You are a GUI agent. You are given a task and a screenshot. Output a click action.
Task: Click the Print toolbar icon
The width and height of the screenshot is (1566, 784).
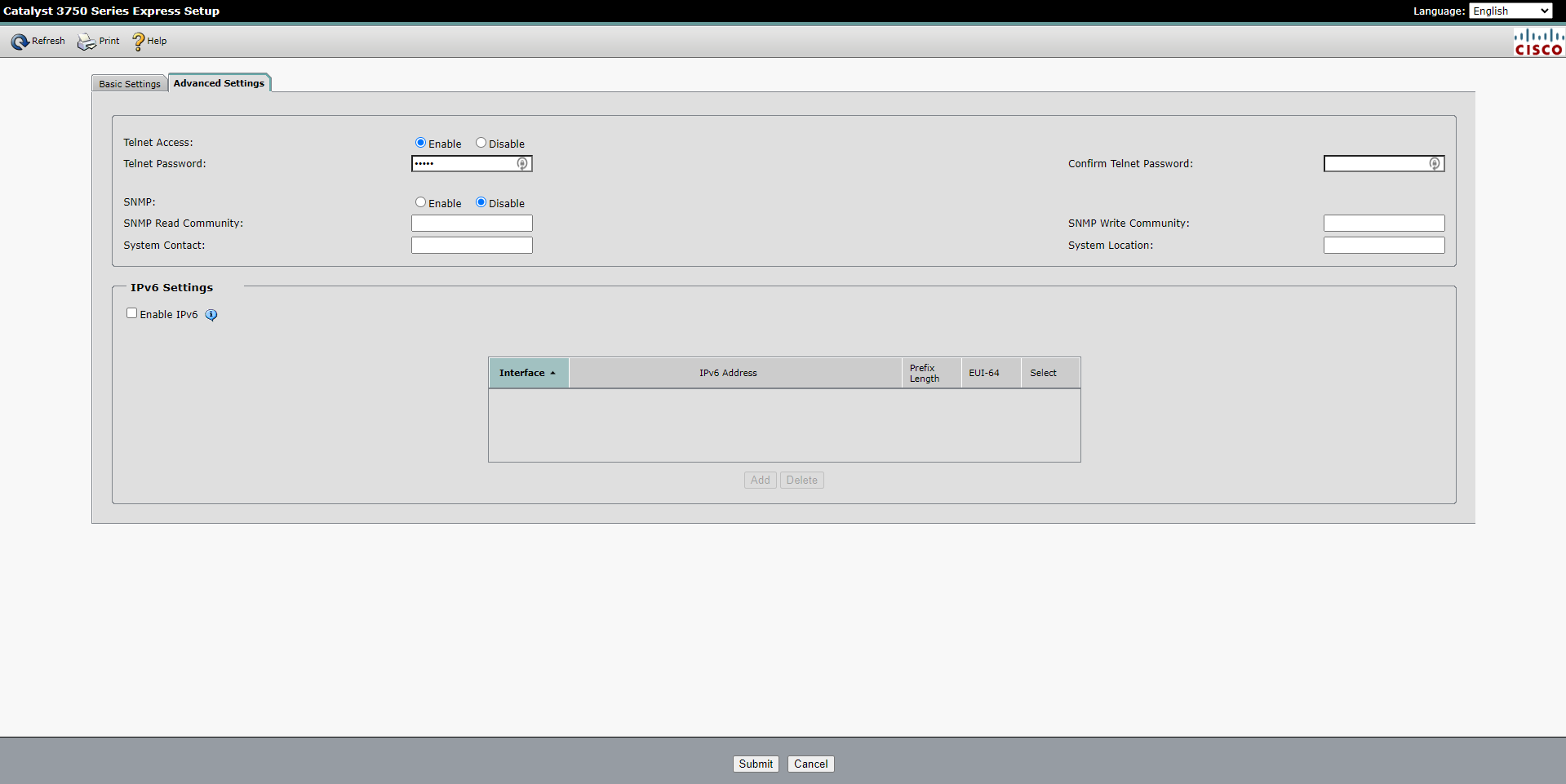[x=87, y=42]
